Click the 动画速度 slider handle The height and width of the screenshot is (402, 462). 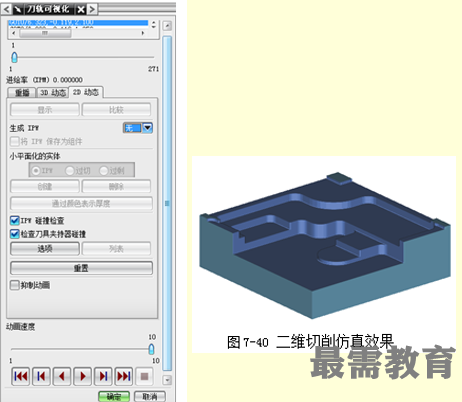coord(151,349)
